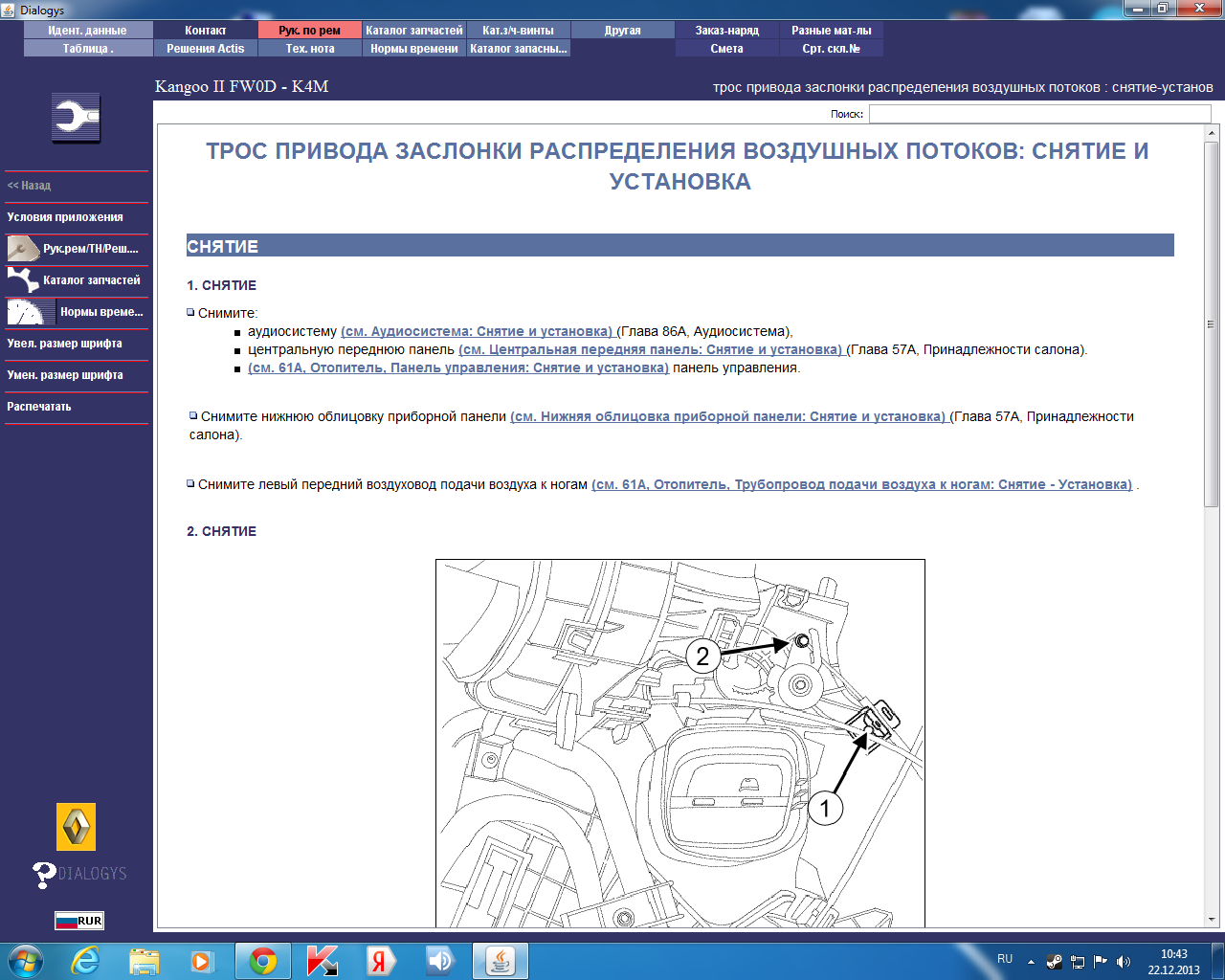Follow the Нижняя облицовка приборной панели link
This screenshot has width=1225, height=980.
coord(728,417)
